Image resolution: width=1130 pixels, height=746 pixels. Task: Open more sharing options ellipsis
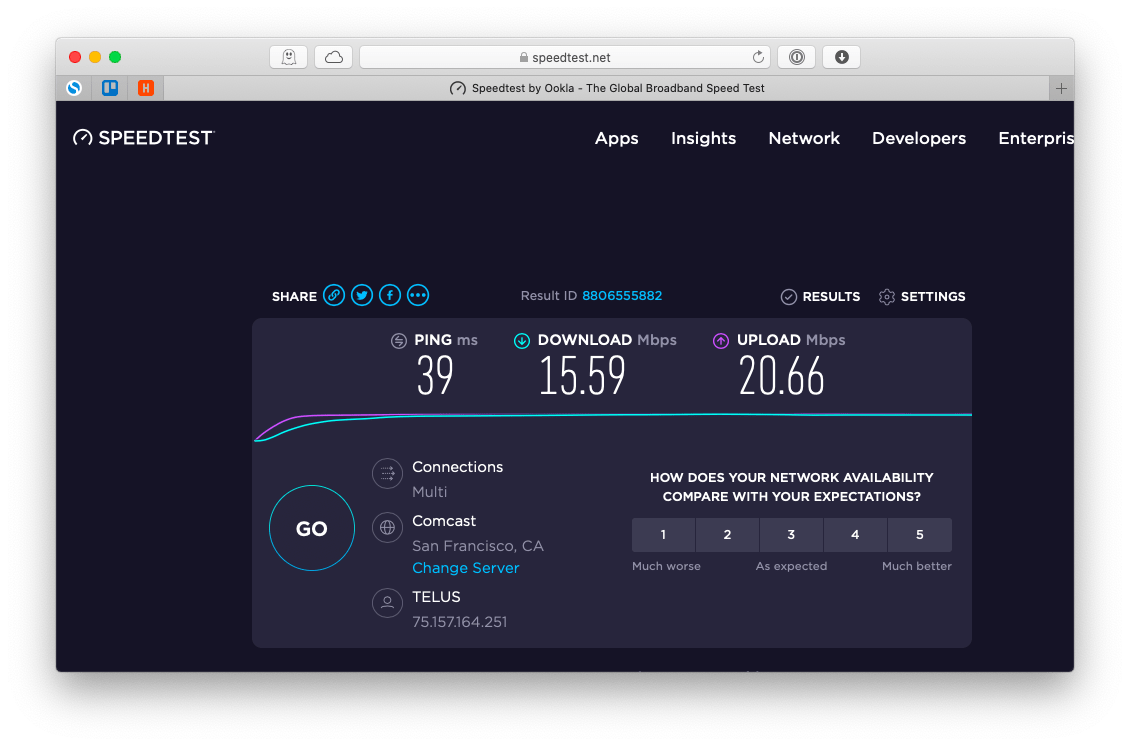pyautogui.click(x=418, y=295)
